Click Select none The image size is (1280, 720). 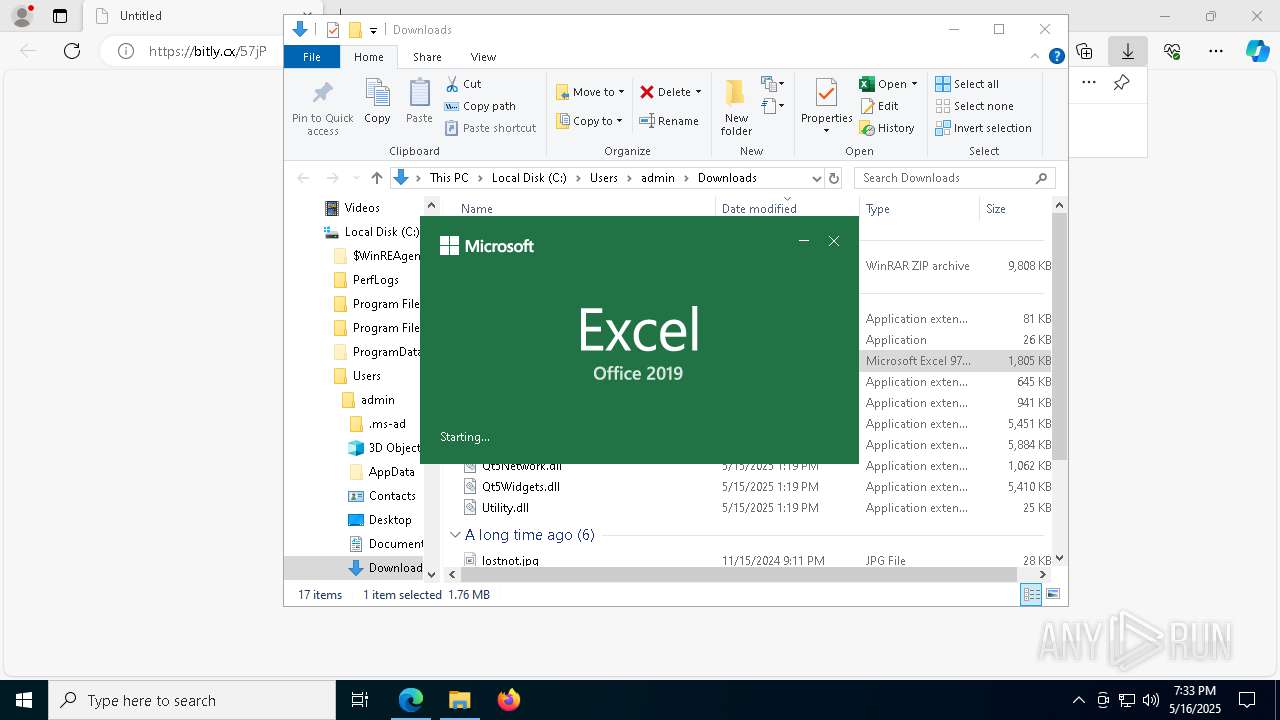coord(975,106)
